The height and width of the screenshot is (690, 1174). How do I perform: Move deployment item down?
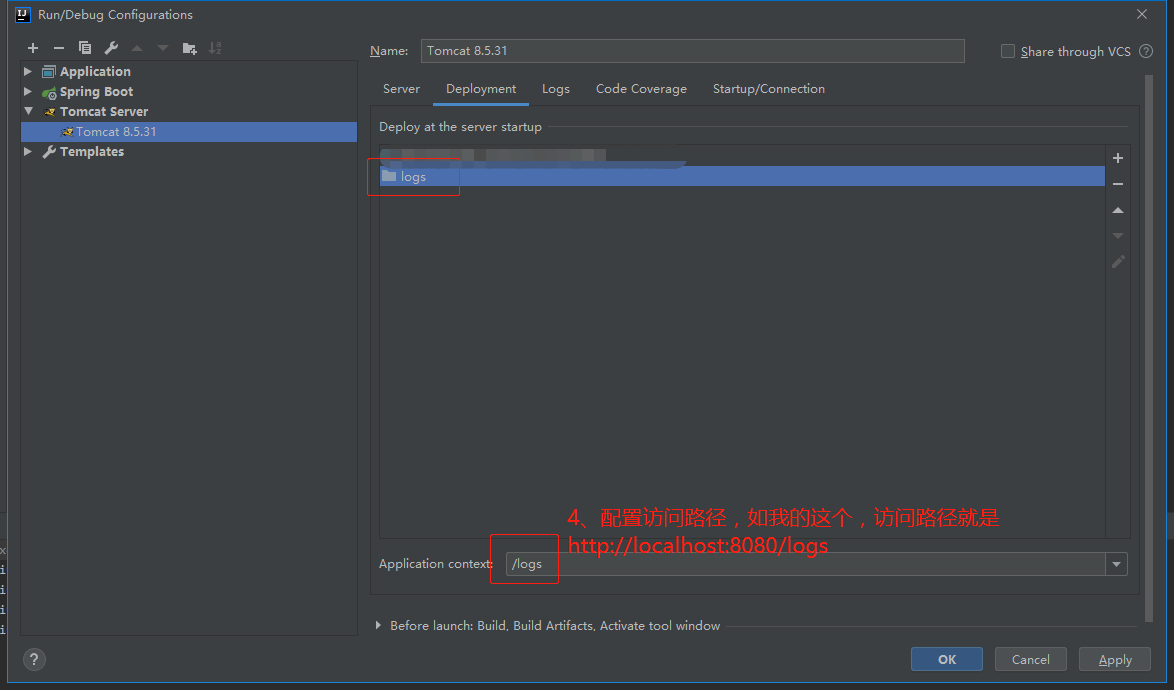click(x=1118, y=236)
